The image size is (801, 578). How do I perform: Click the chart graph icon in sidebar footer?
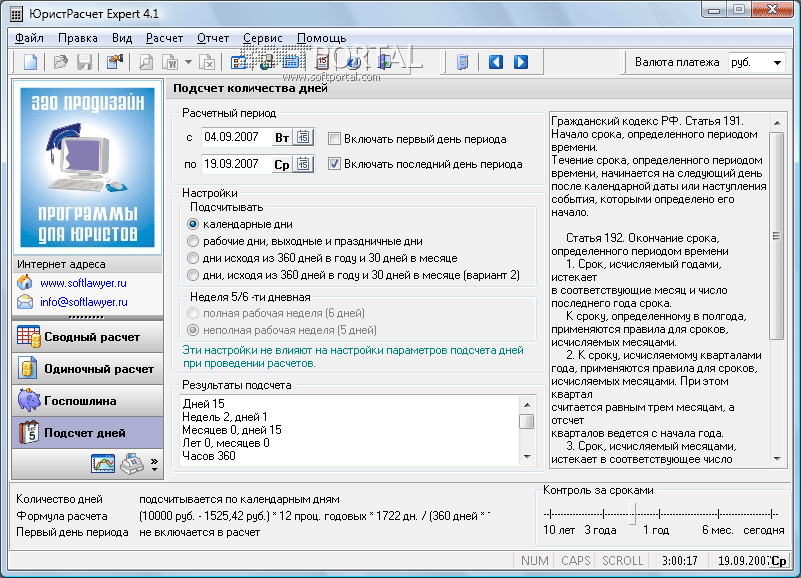[103, 464]
